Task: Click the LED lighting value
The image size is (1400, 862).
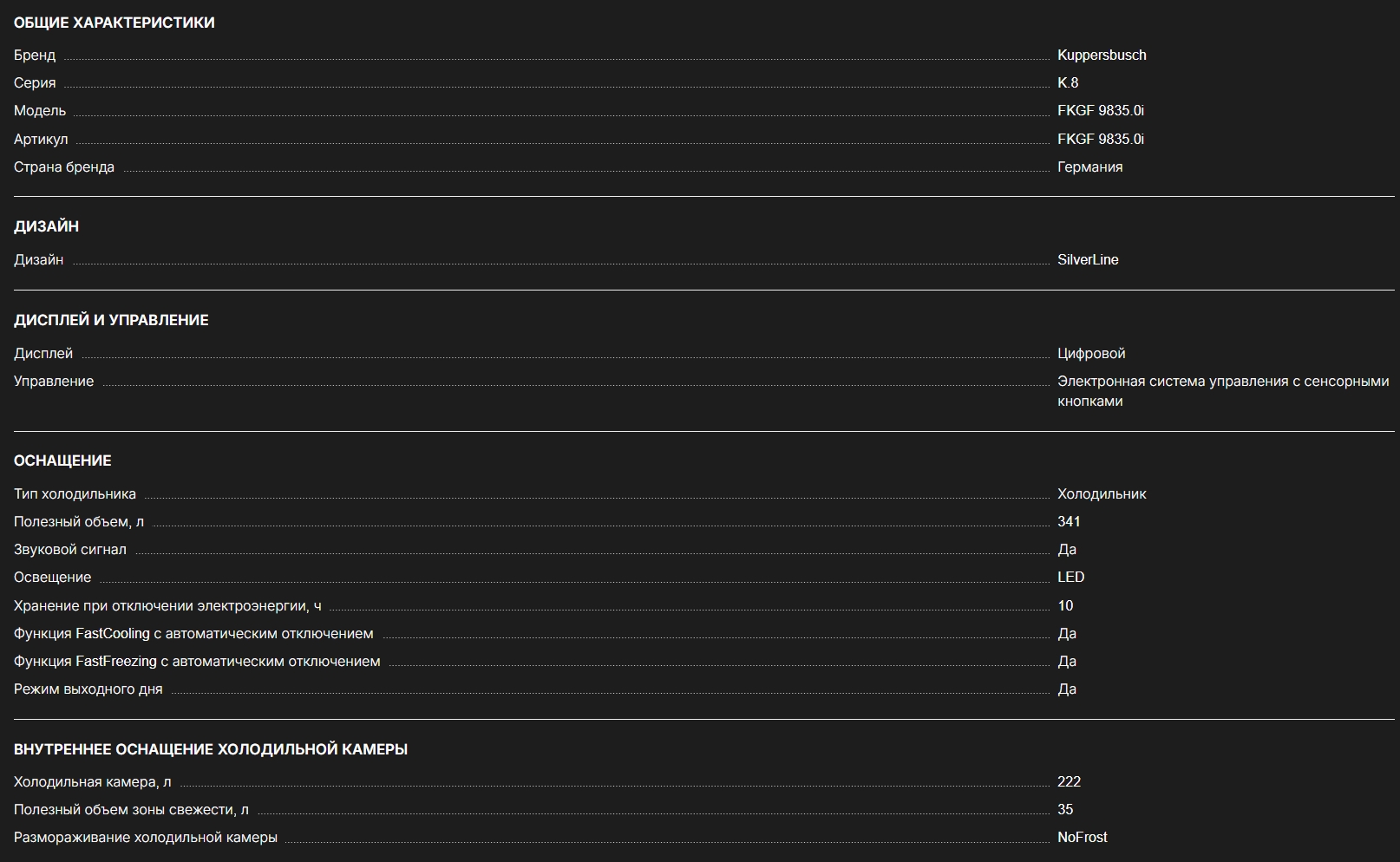Action: (1070, 578)
